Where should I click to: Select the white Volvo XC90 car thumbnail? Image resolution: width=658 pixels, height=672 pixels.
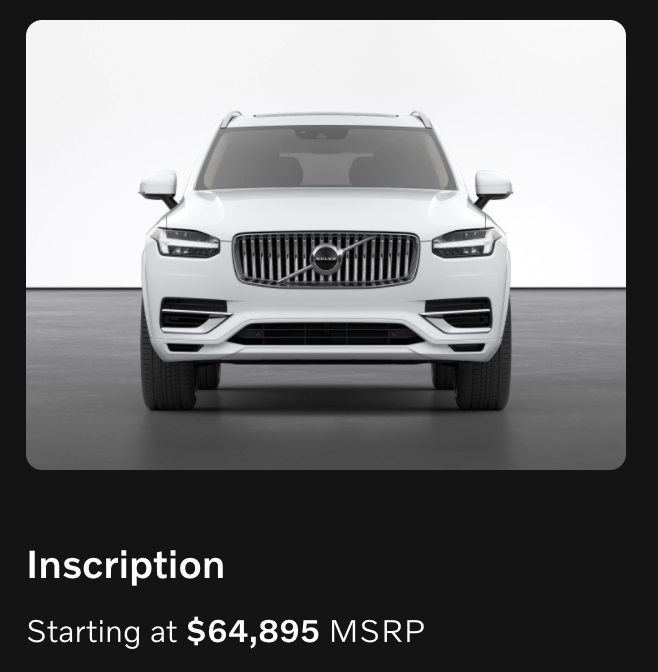(x=326, y=245)
